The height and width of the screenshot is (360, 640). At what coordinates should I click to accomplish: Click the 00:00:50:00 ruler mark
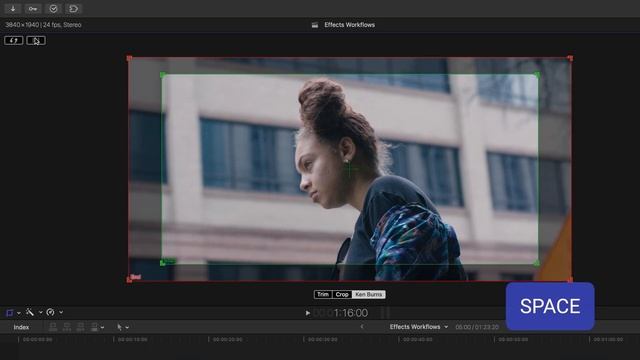pyautogui.click(x=513, y=339)
